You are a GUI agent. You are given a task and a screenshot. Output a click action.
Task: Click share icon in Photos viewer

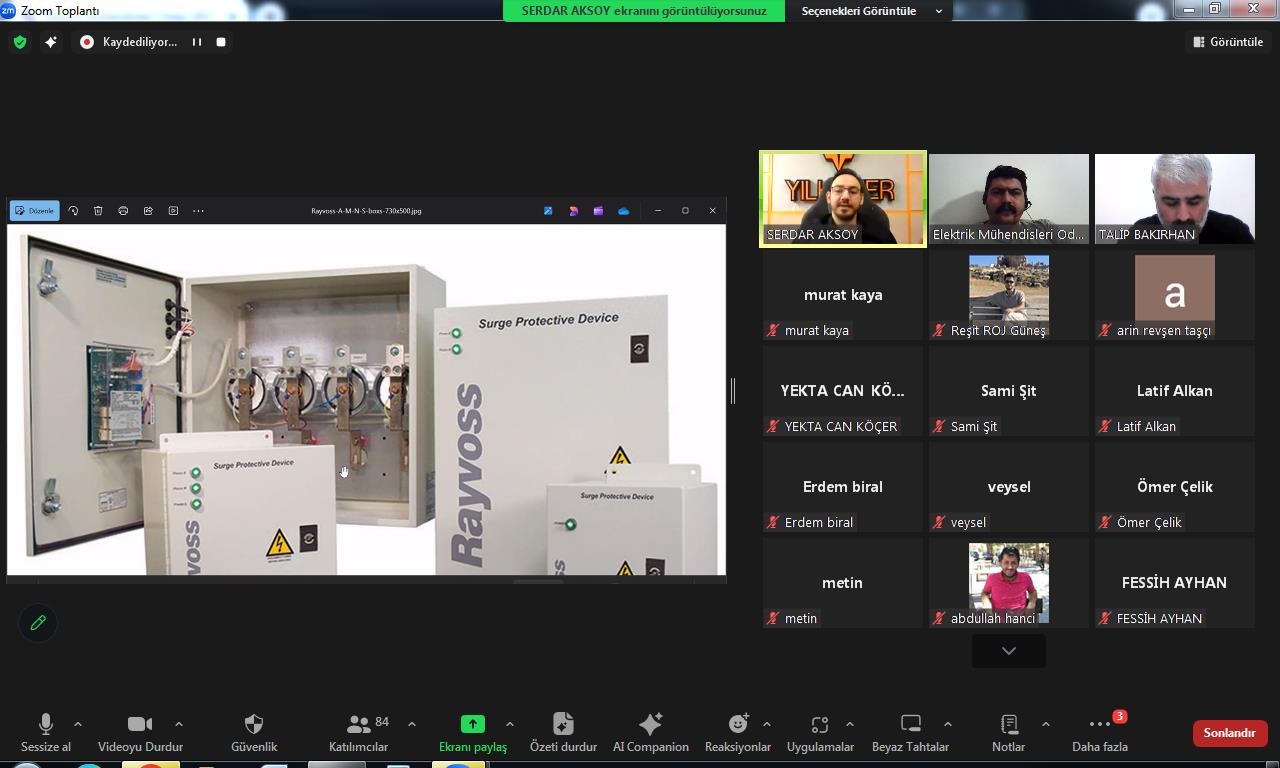[x=148, y=211]
